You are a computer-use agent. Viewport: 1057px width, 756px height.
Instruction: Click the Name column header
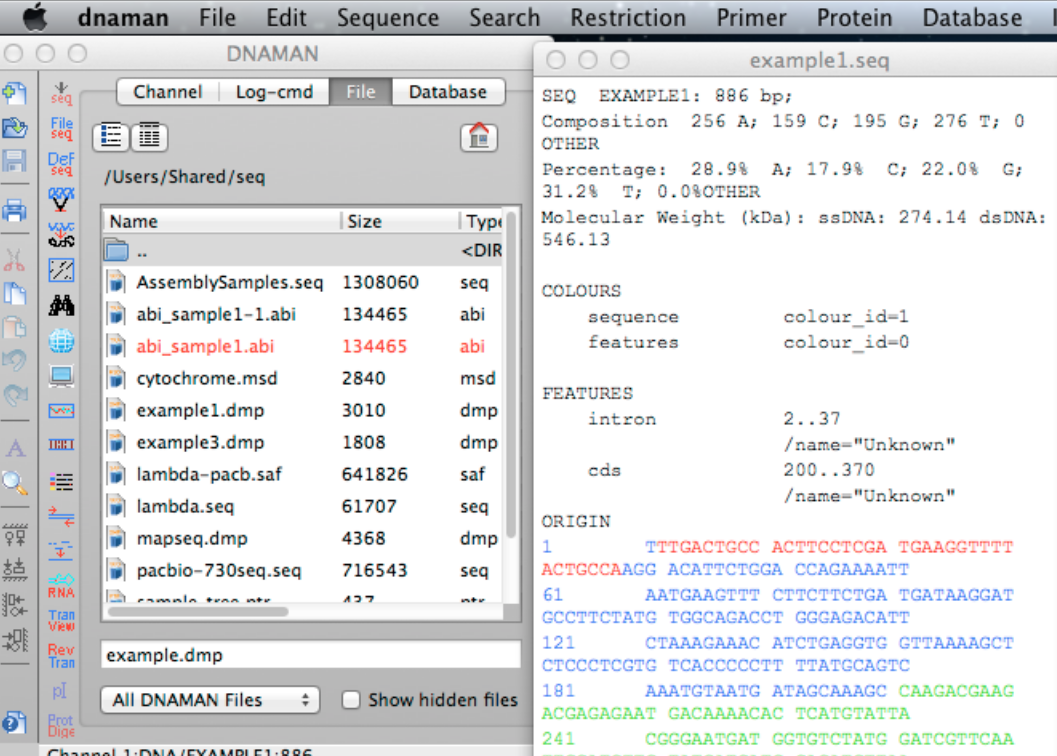point(222,221)
